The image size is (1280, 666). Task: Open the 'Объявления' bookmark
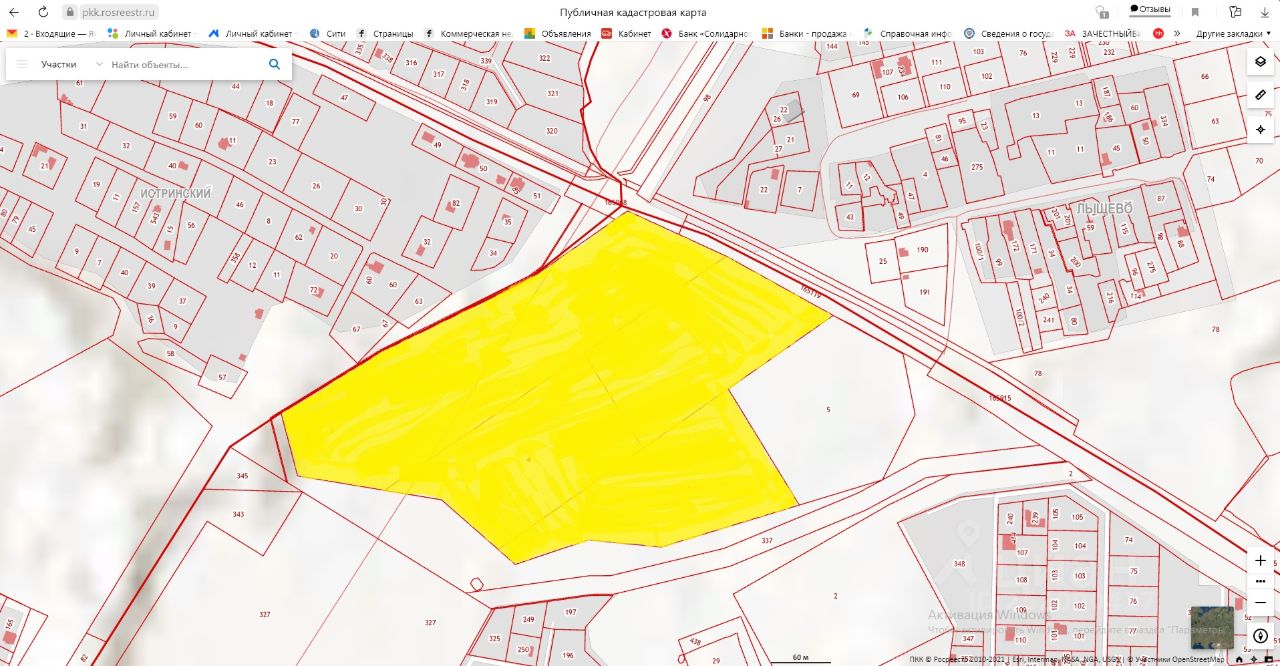tap(558, 33)
